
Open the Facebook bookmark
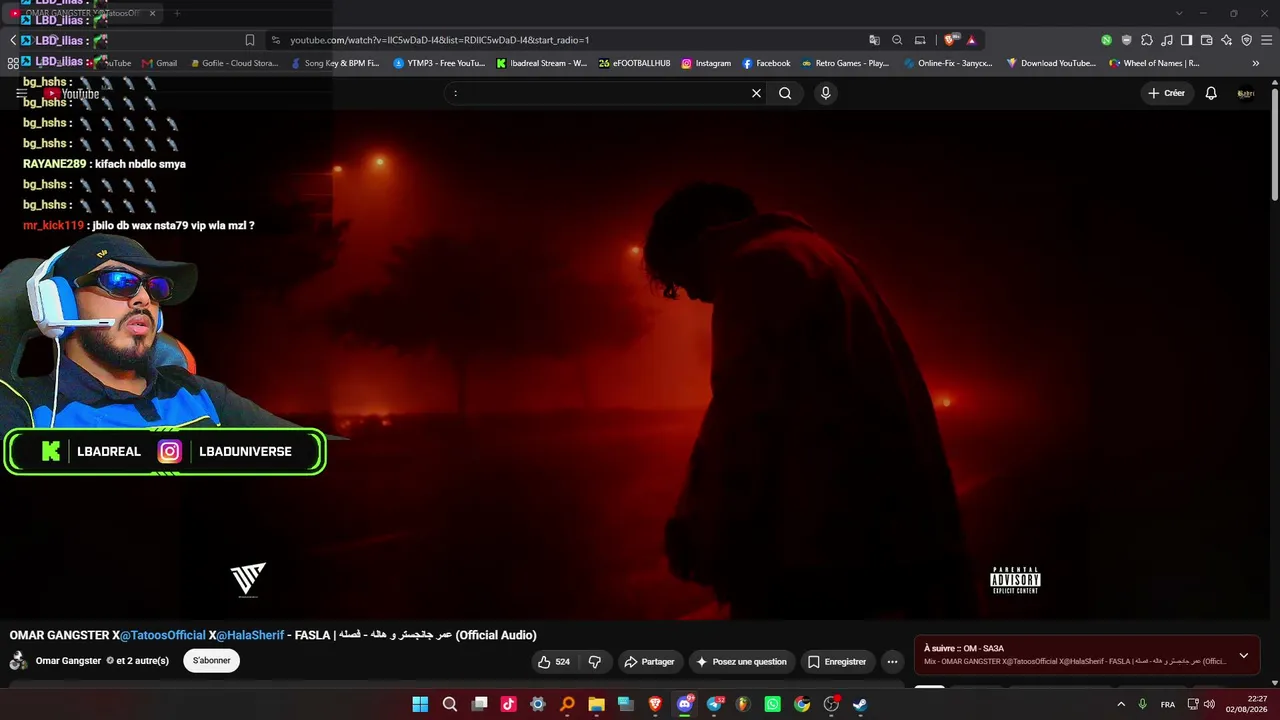(766, 63)
